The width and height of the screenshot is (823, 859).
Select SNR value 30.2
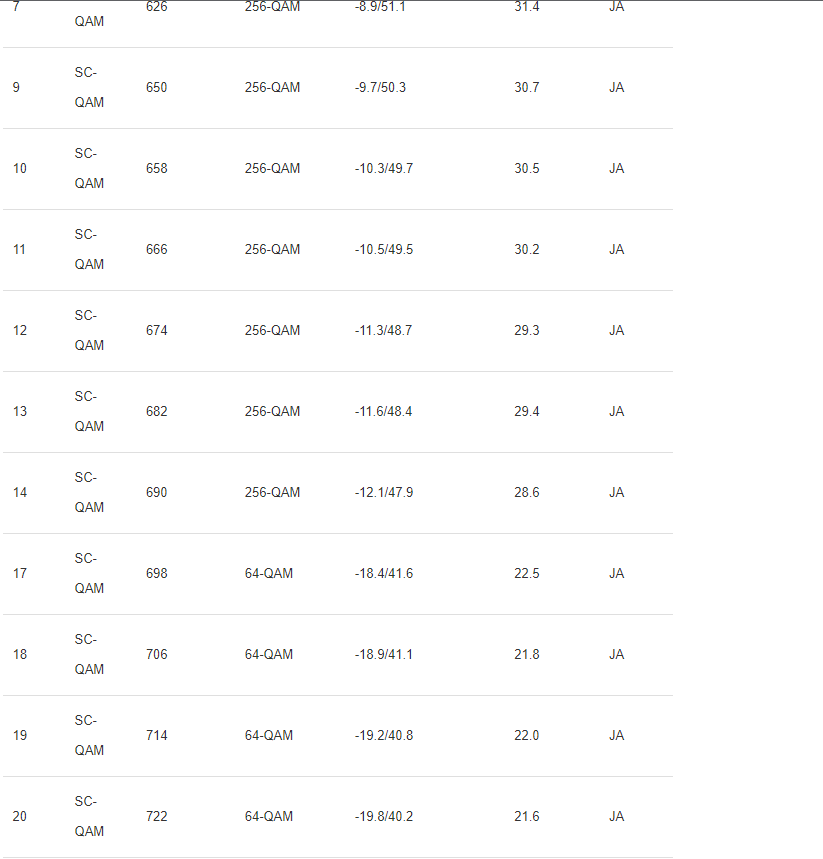pos(527,250)
